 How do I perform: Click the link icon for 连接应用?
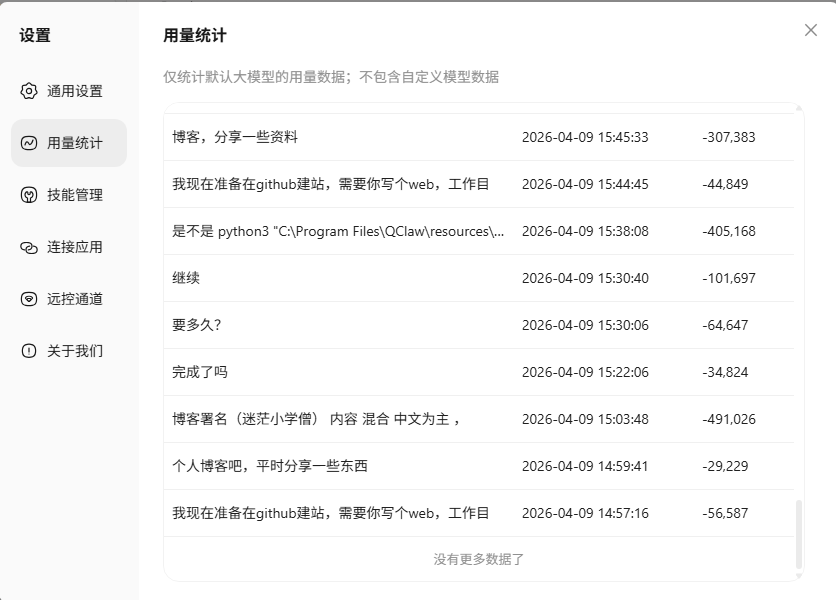29,247
